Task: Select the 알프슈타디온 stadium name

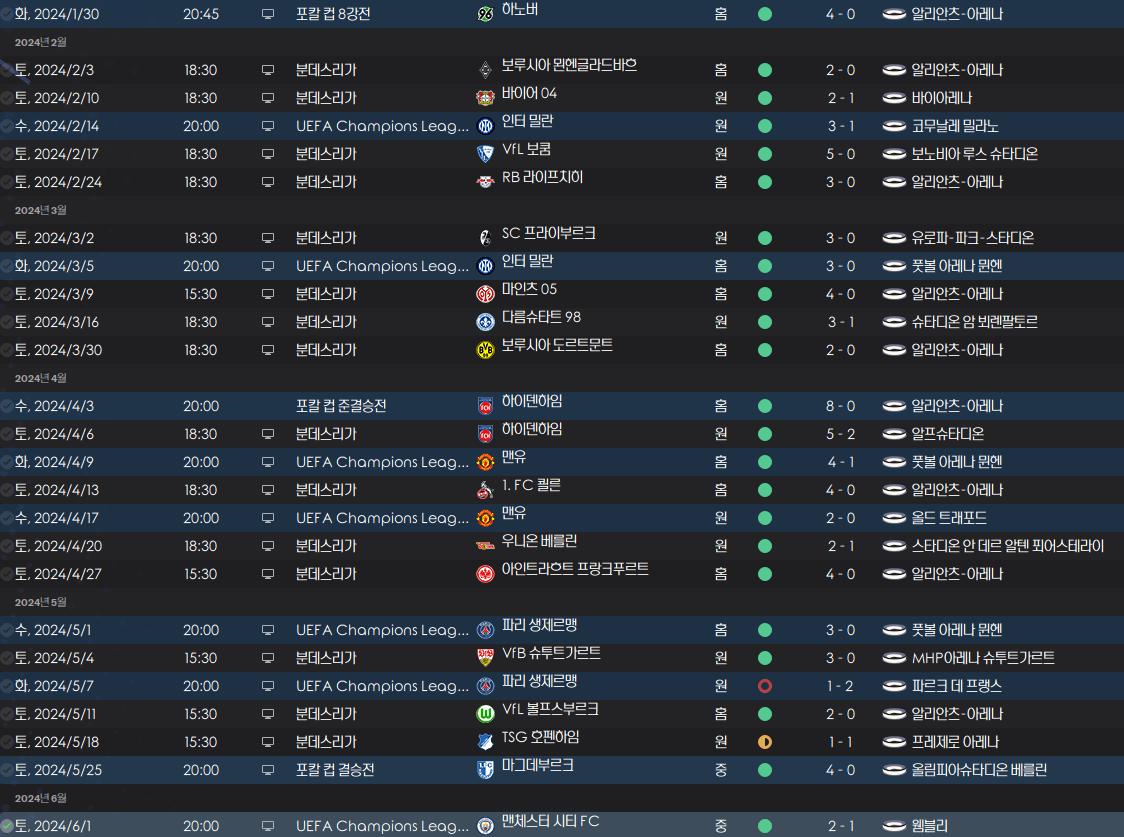Action: point(948,434)
